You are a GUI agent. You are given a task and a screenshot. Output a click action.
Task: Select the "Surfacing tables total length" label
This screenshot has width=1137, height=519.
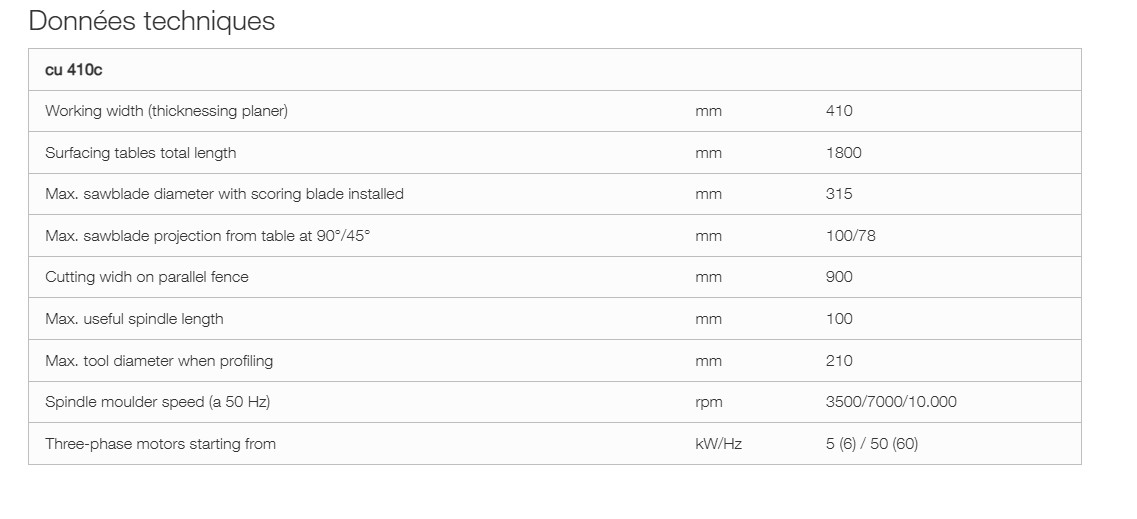[x=140, y=153]
